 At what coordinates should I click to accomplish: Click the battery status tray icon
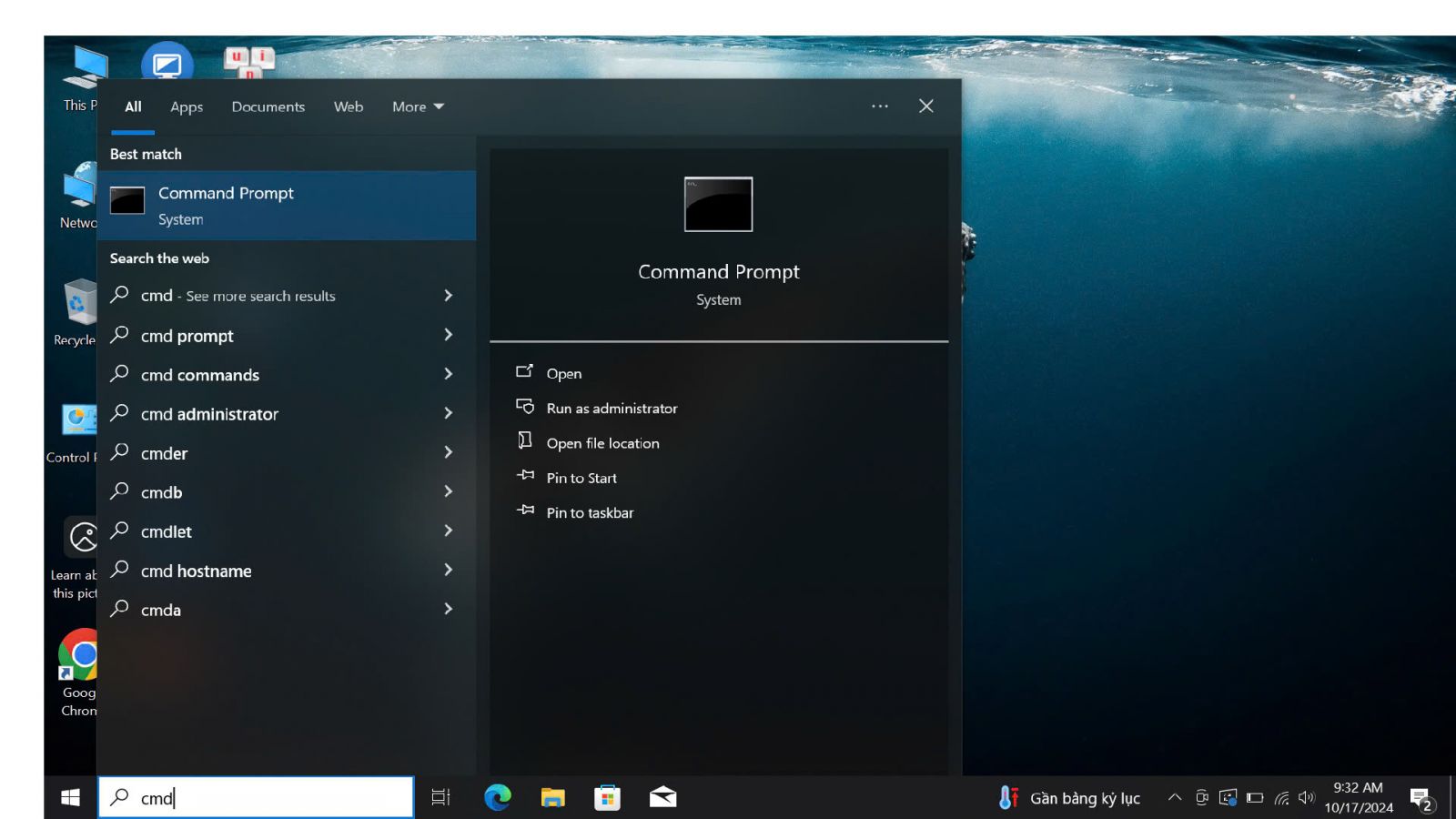pyautogui.click(x=1255, y=798)
